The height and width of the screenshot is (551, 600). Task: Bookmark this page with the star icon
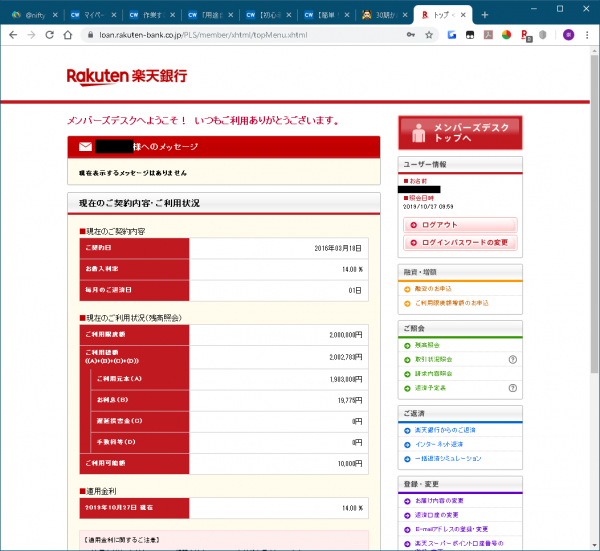tap(429, 35)
